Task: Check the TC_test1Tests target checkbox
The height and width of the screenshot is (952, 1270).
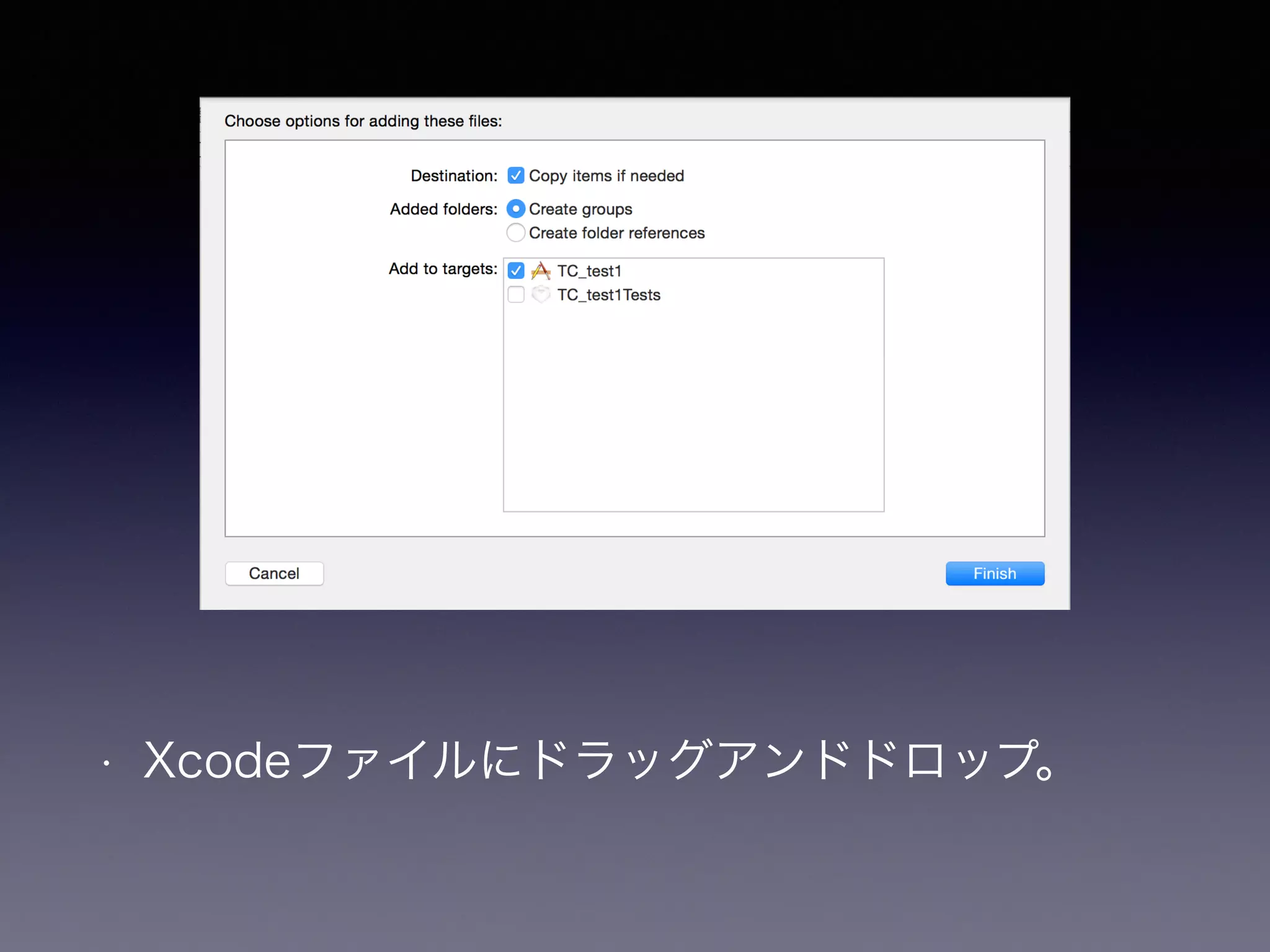Action: [515, 294]
